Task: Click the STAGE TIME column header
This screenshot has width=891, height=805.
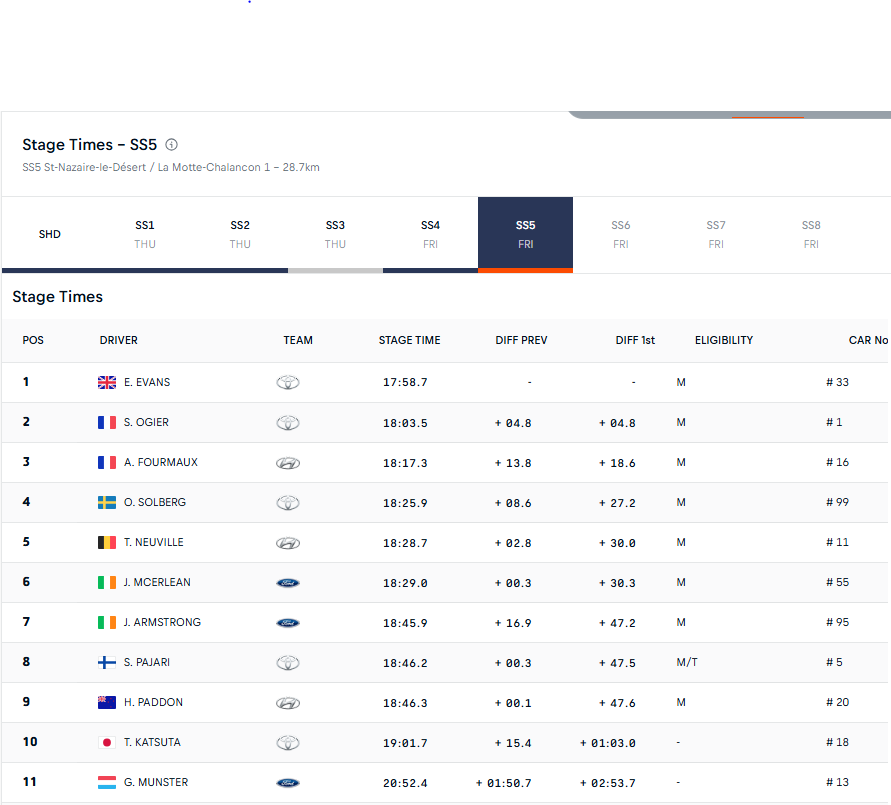Action: coord(409,340)
